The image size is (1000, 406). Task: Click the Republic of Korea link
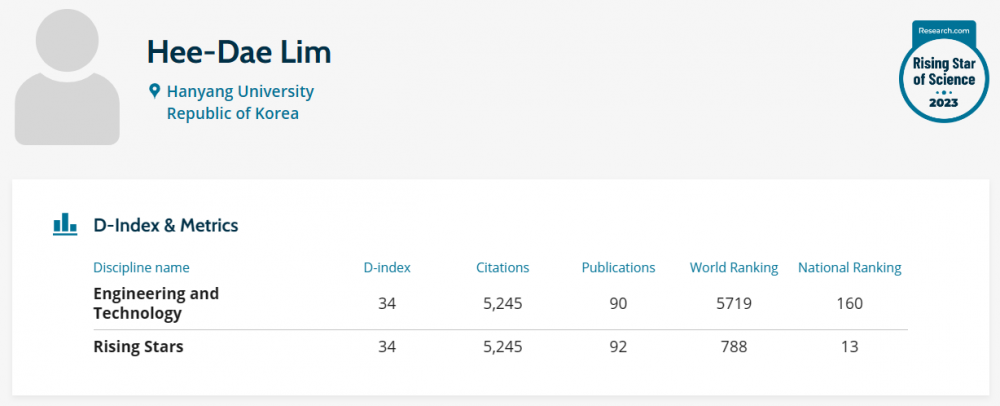click(x=232, y=113)
